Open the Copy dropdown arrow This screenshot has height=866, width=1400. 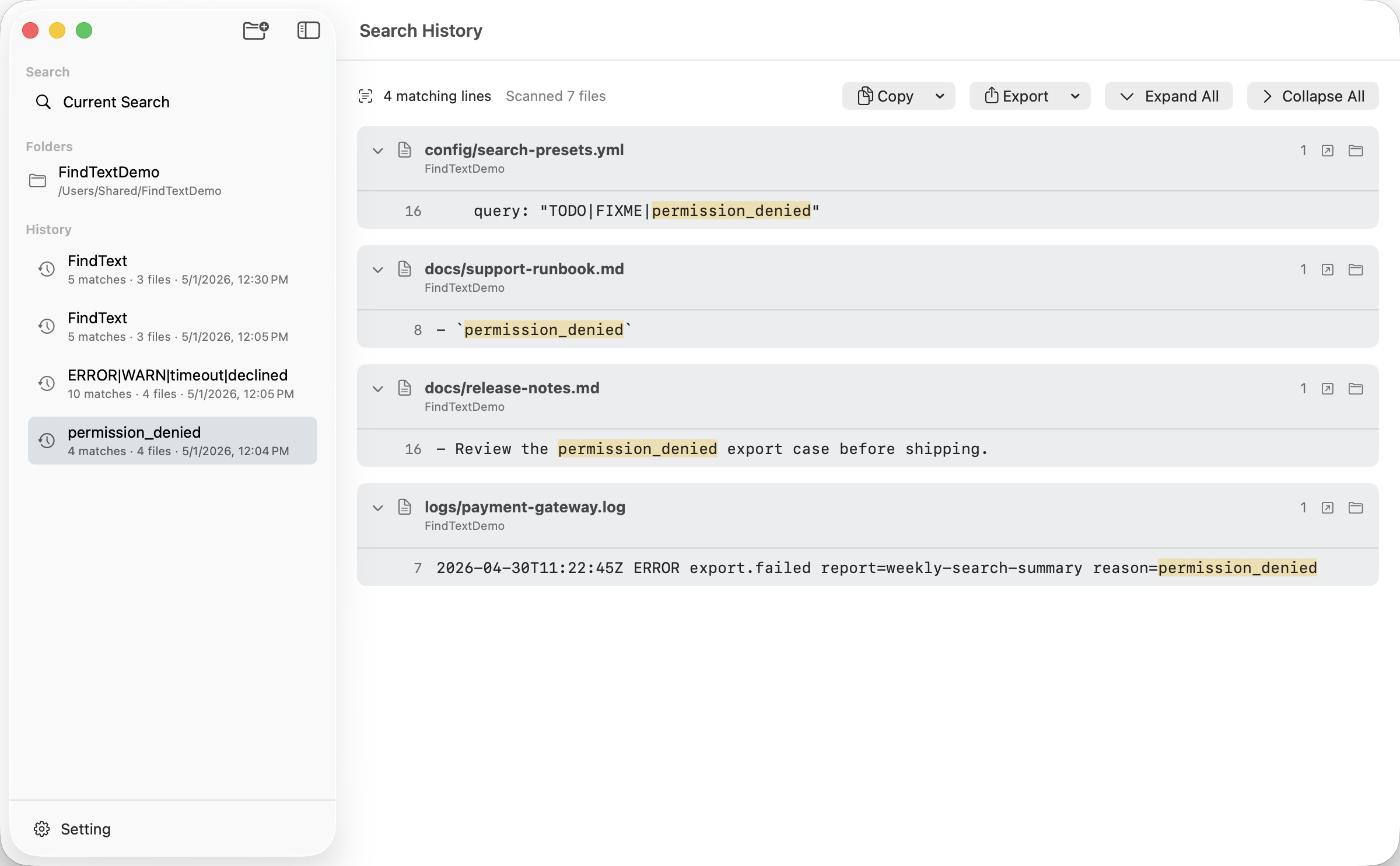pyautogui.click(x=940, y=96)
